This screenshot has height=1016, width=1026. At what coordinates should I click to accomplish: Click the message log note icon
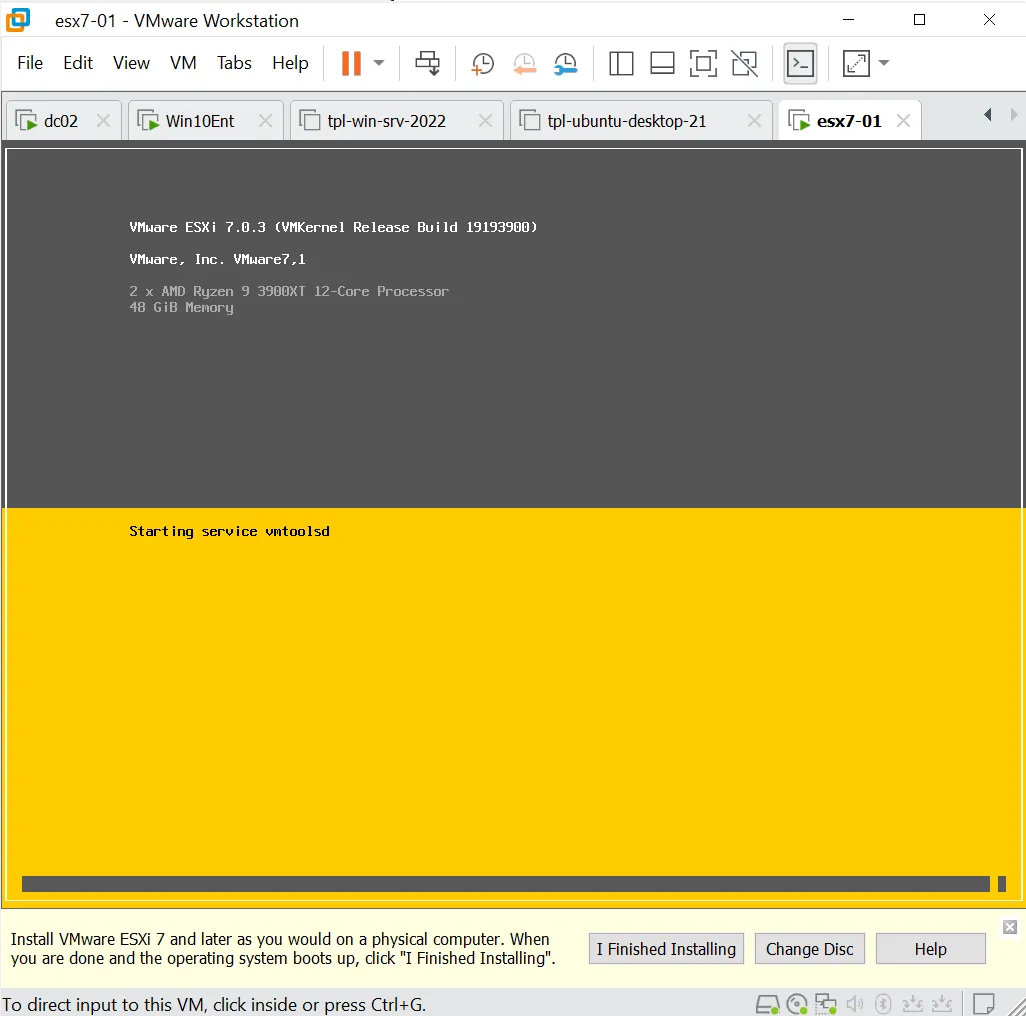point(984,1004)
